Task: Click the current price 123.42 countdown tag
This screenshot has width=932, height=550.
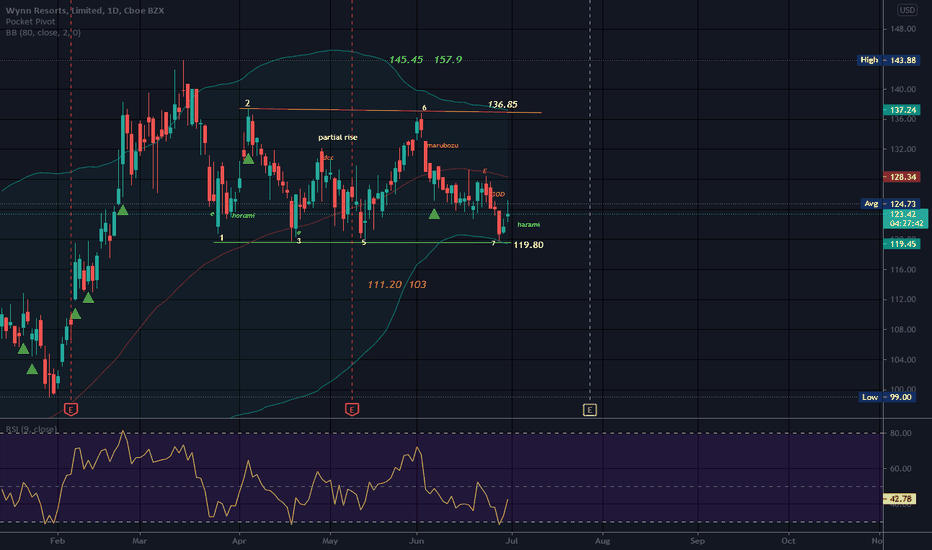Action: (906, 218)
